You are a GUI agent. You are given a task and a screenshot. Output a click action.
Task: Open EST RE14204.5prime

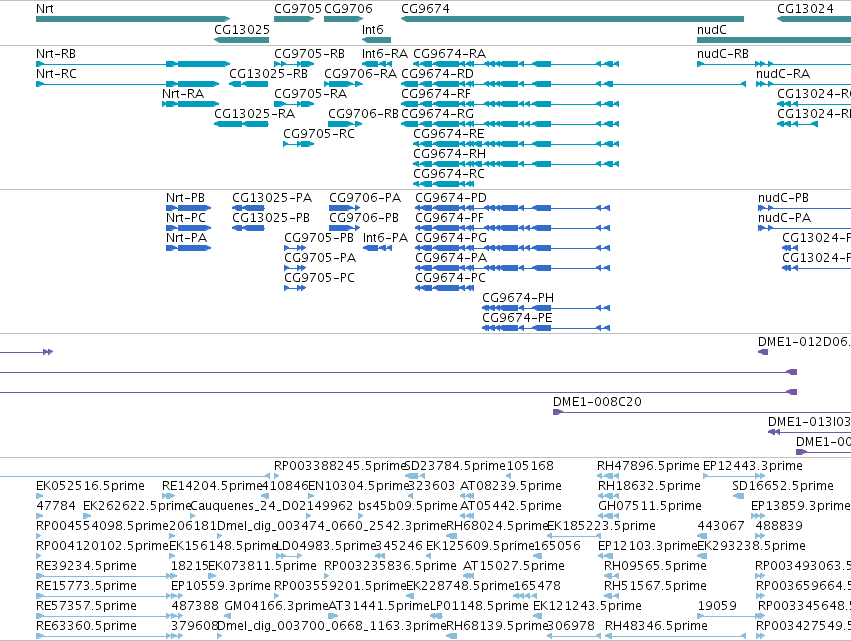[212, 486]
